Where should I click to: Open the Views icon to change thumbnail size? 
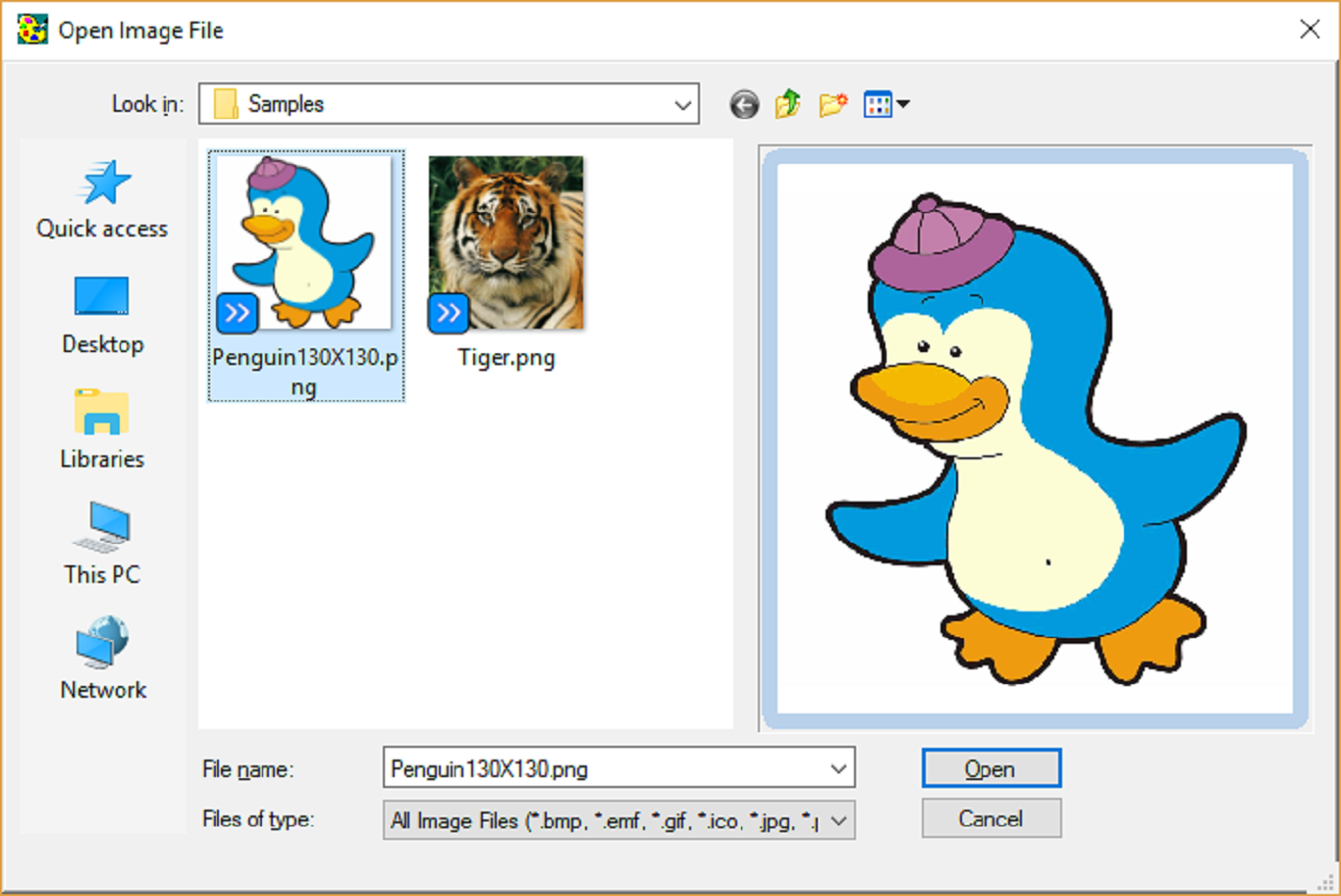877,103
